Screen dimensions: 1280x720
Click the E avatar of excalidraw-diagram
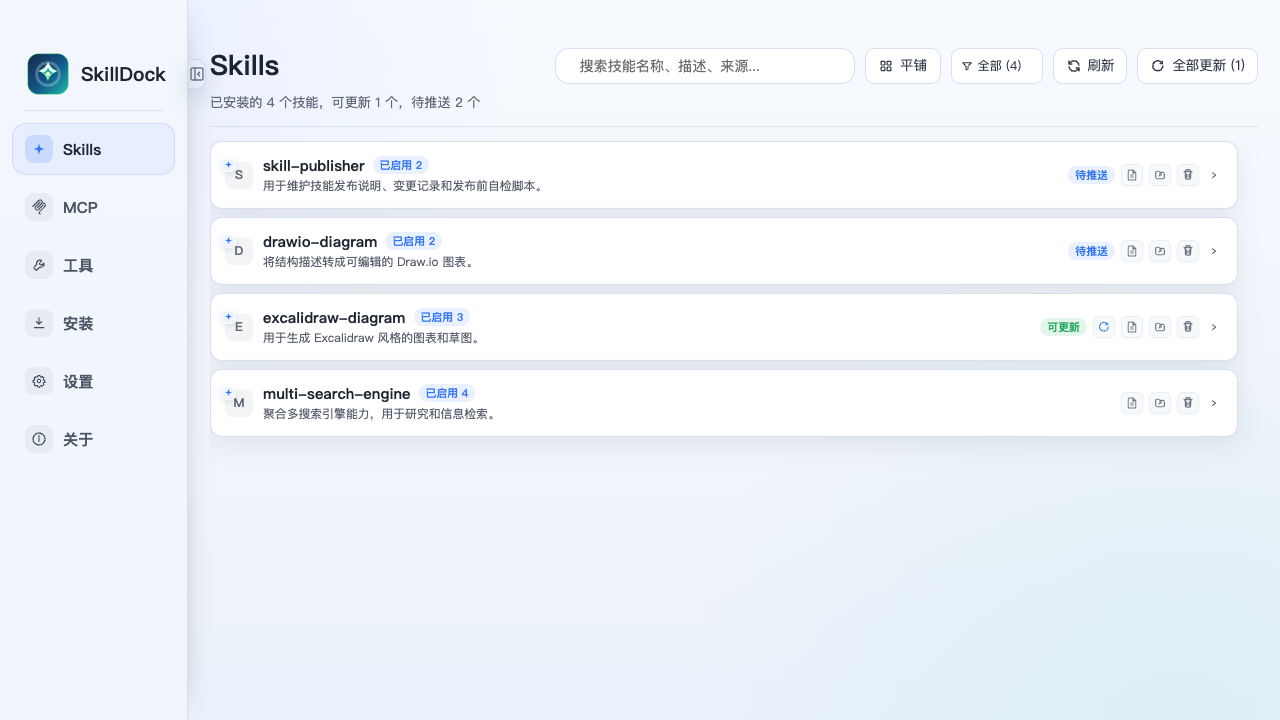[x=239, y=327]
